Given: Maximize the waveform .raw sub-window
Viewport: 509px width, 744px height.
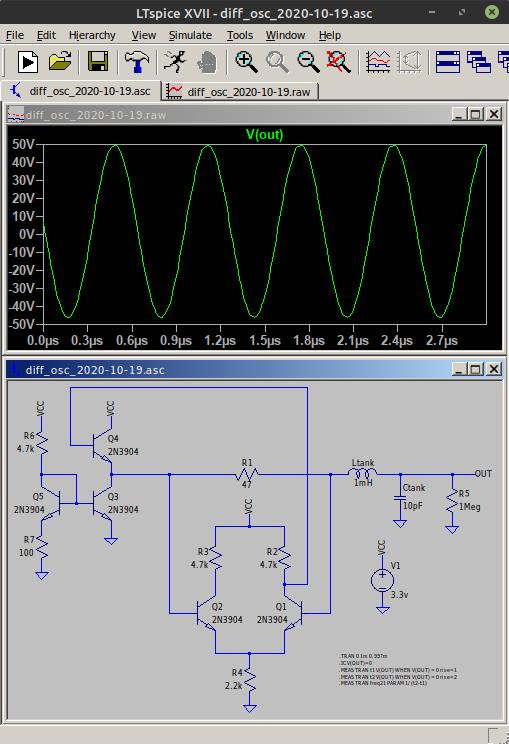Looking at the screenshot, I should [475, 114].
